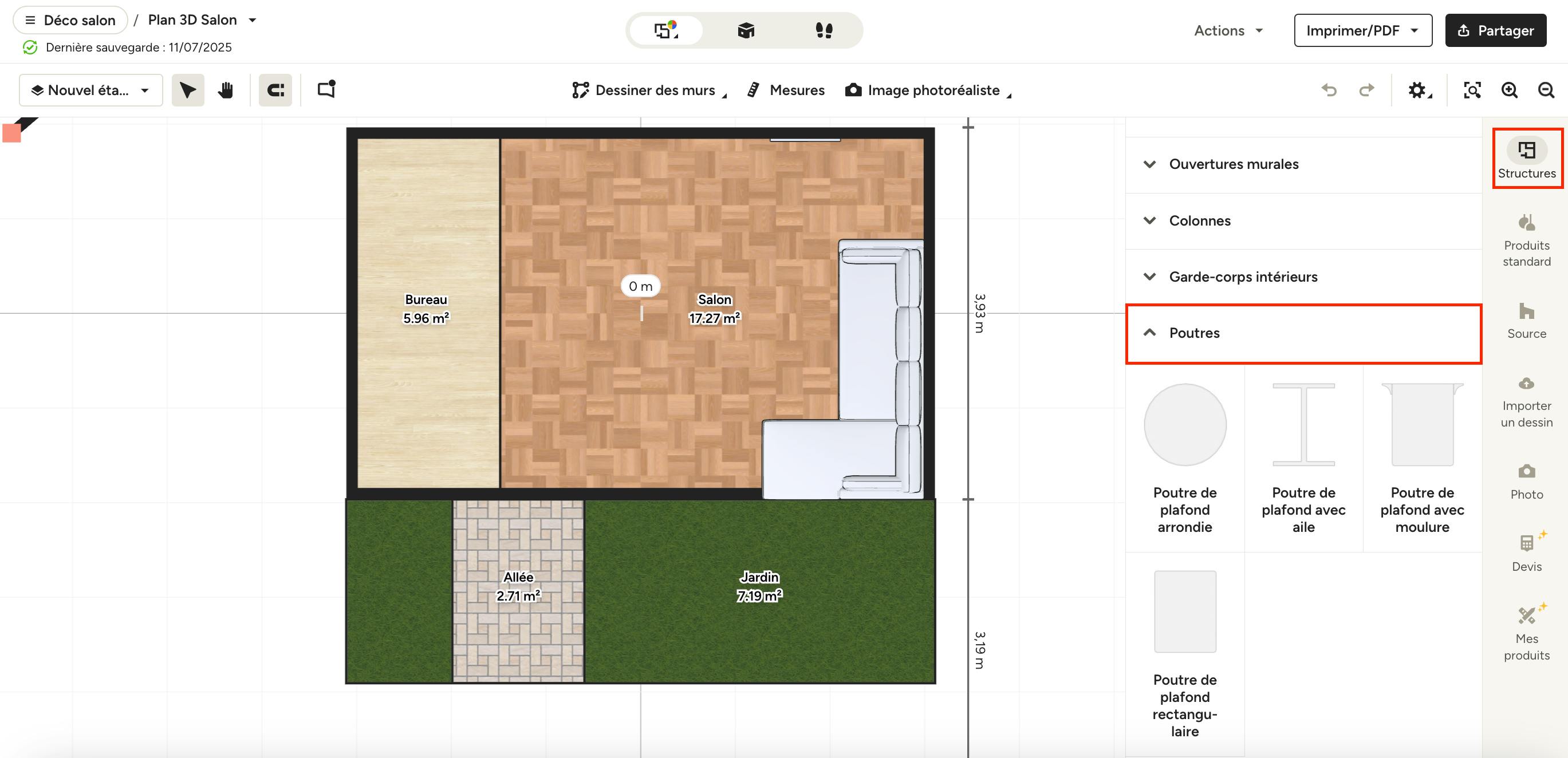Screen dimensions: 1568x758
Task: Zoom in with magnifier plus
Action: coord(1509,90)
